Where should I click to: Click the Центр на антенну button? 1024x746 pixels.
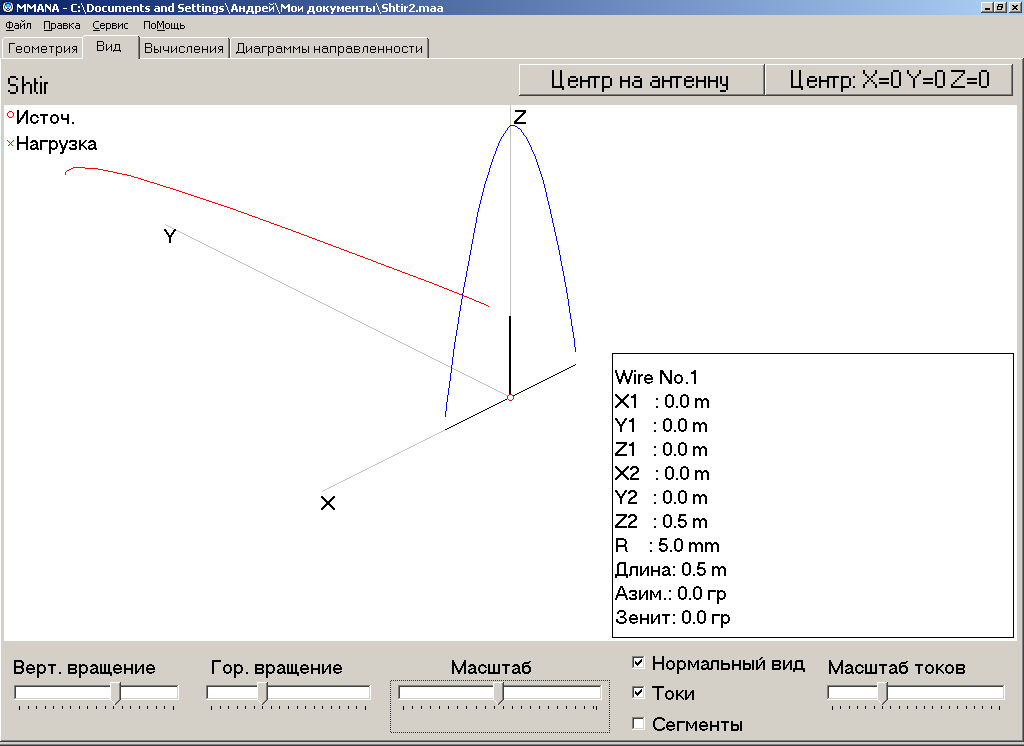tap(640, 80)
